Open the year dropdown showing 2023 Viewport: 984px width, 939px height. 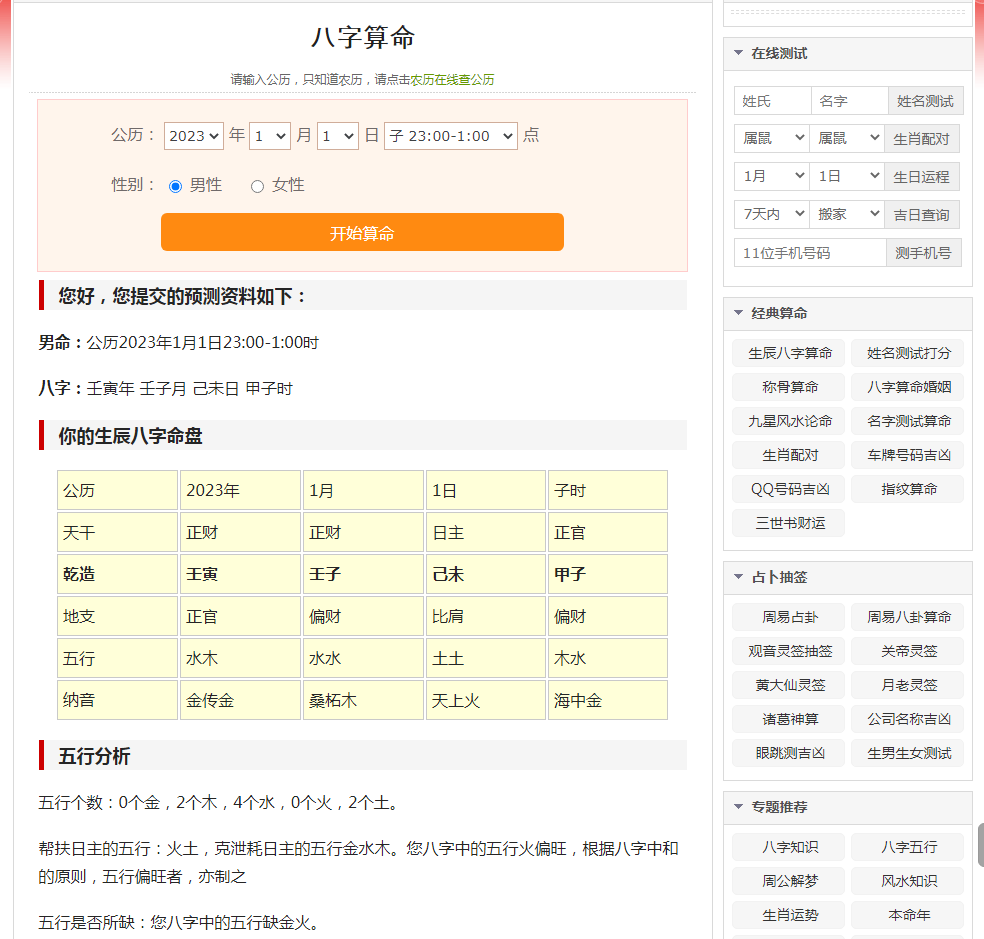click(x=194, y=136)
